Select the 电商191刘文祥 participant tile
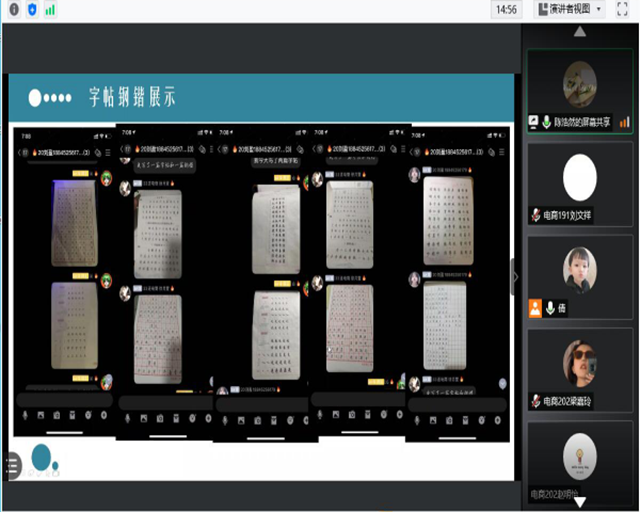The image size is (640, 512). tap(579, 182)
